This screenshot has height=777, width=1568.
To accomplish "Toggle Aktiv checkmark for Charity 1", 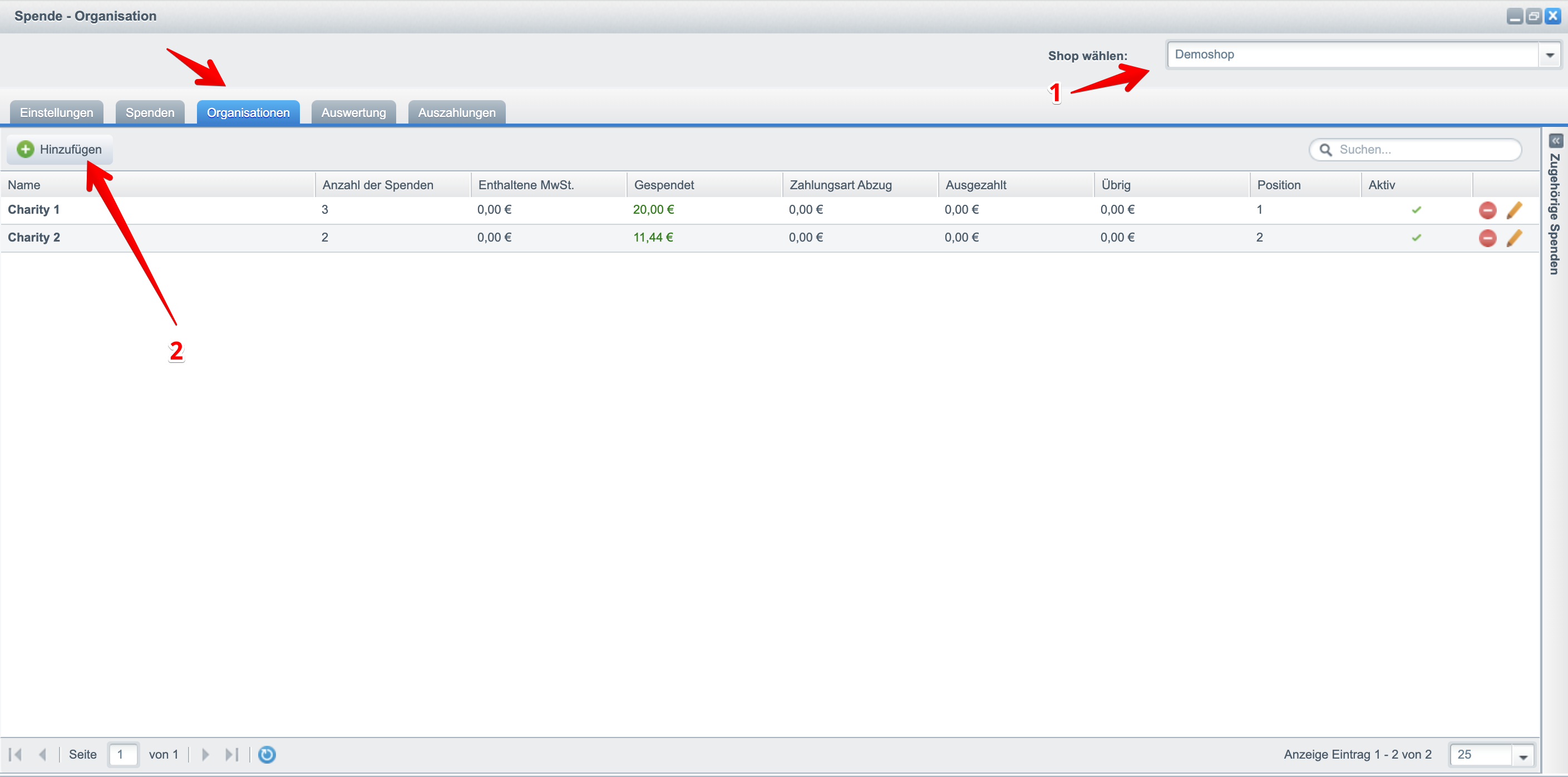I will point(1417,210).
